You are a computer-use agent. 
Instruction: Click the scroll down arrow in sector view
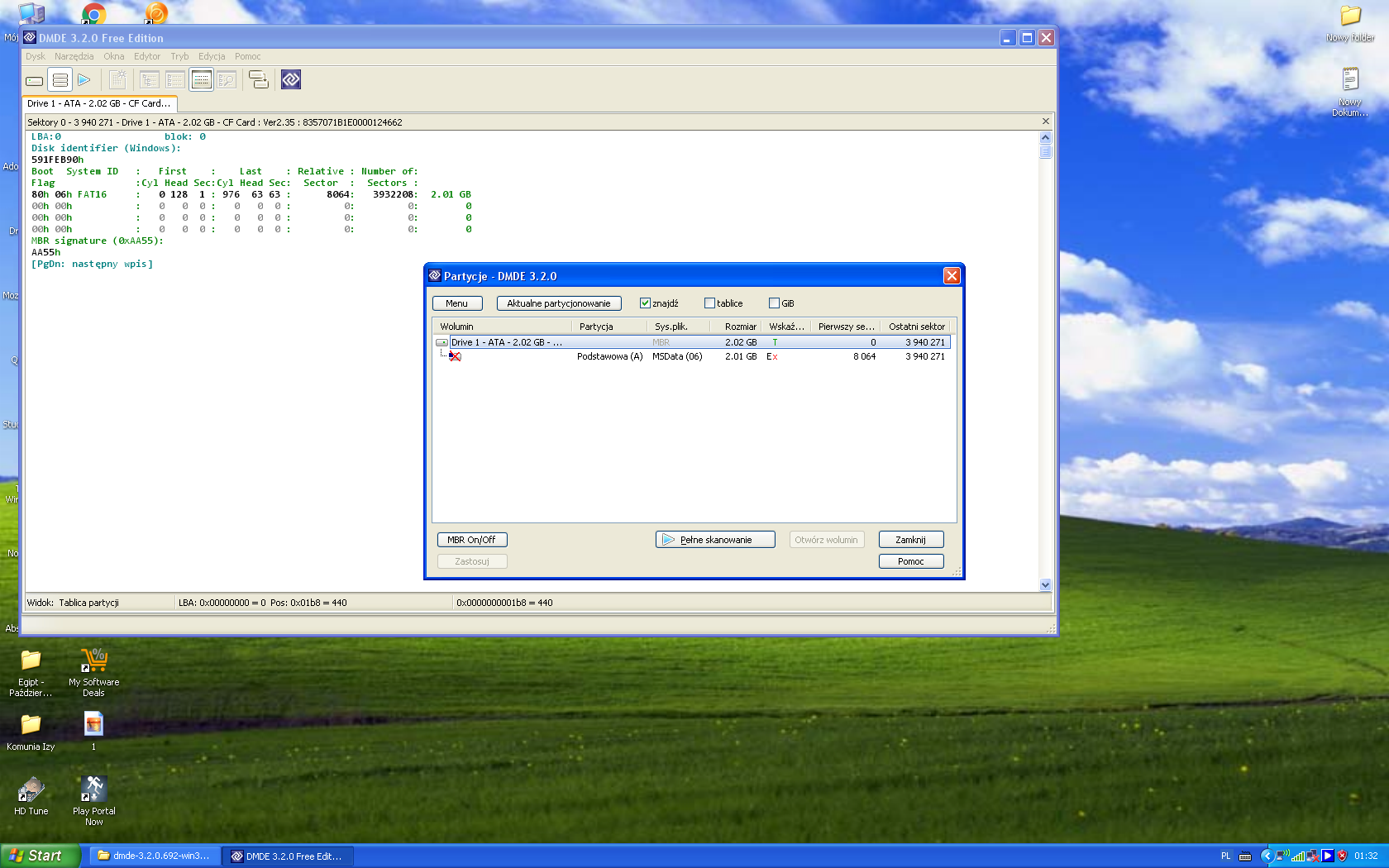pyautogui.click(x=1046, y=584)
